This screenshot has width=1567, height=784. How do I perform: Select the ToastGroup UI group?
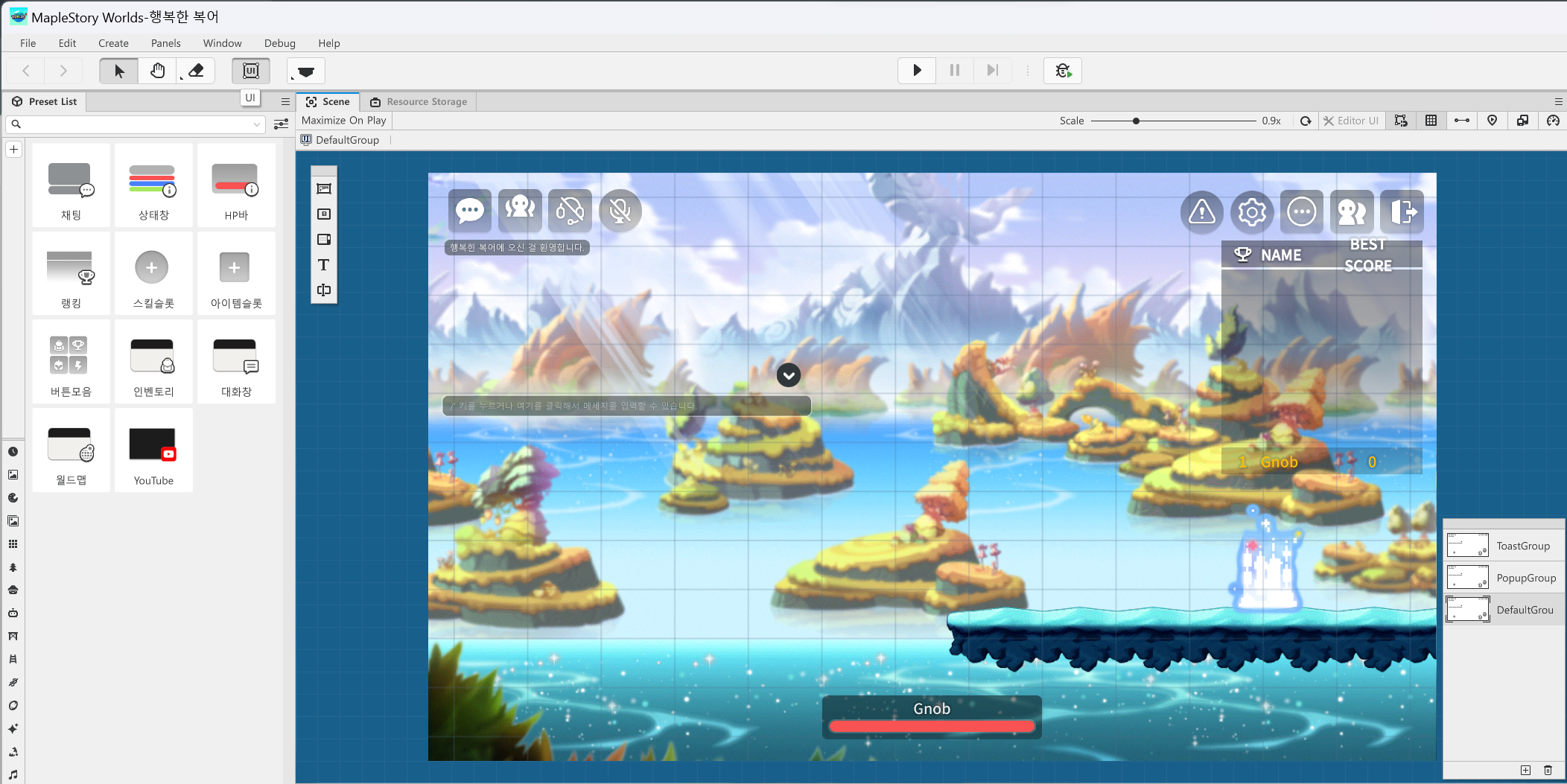click(x=1504, y=546)
